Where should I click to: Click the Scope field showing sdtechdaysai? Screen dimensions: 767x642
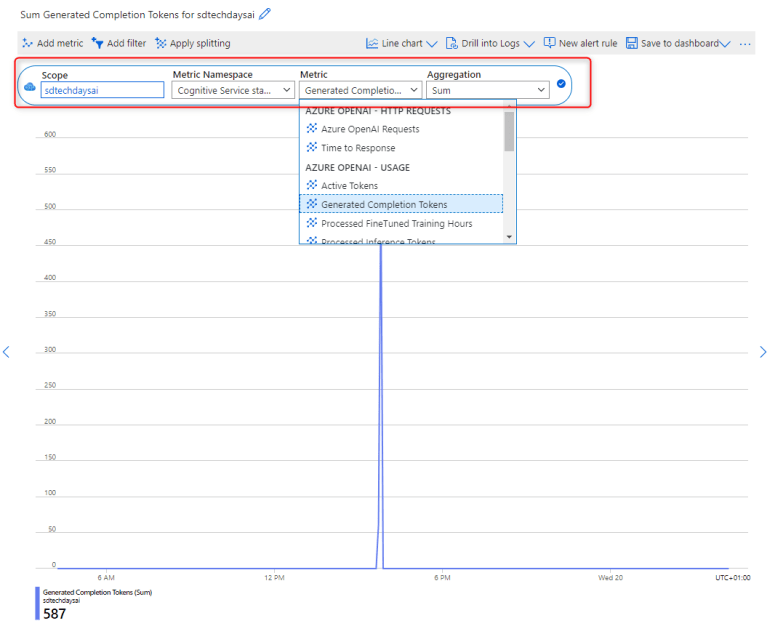pos(102,90)
